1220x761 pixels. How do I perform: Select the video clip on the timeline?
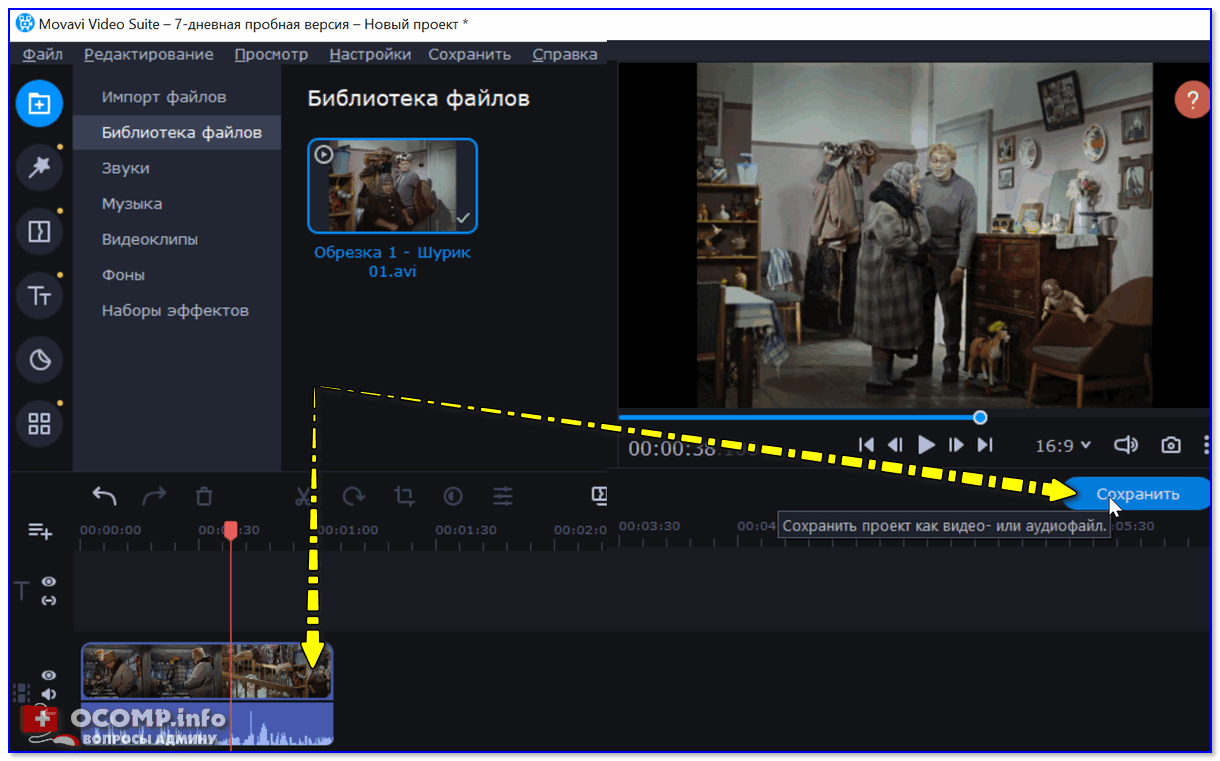[x=207, y=671]
